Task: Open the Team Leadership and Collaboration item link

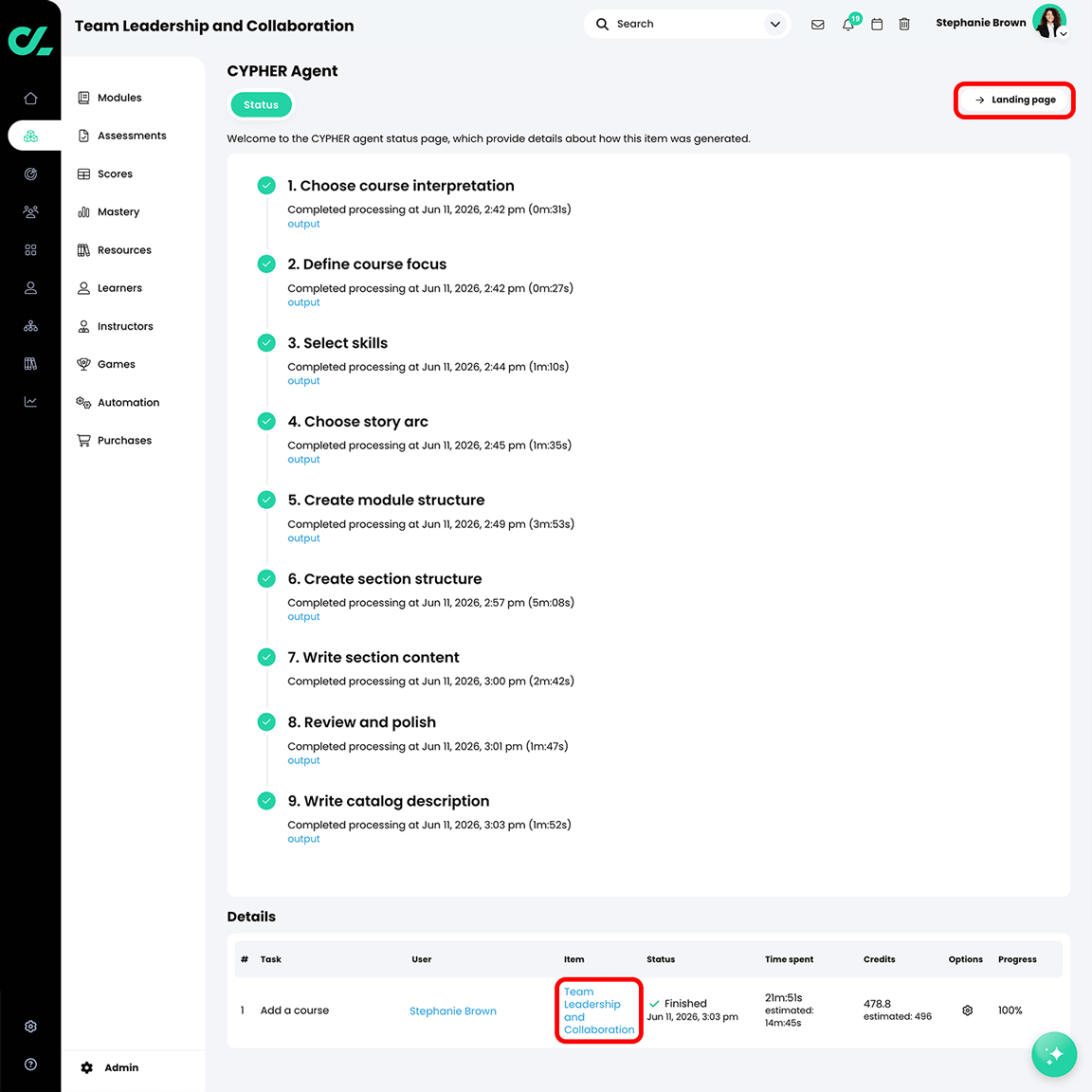Action: (x=599, y=1010)
